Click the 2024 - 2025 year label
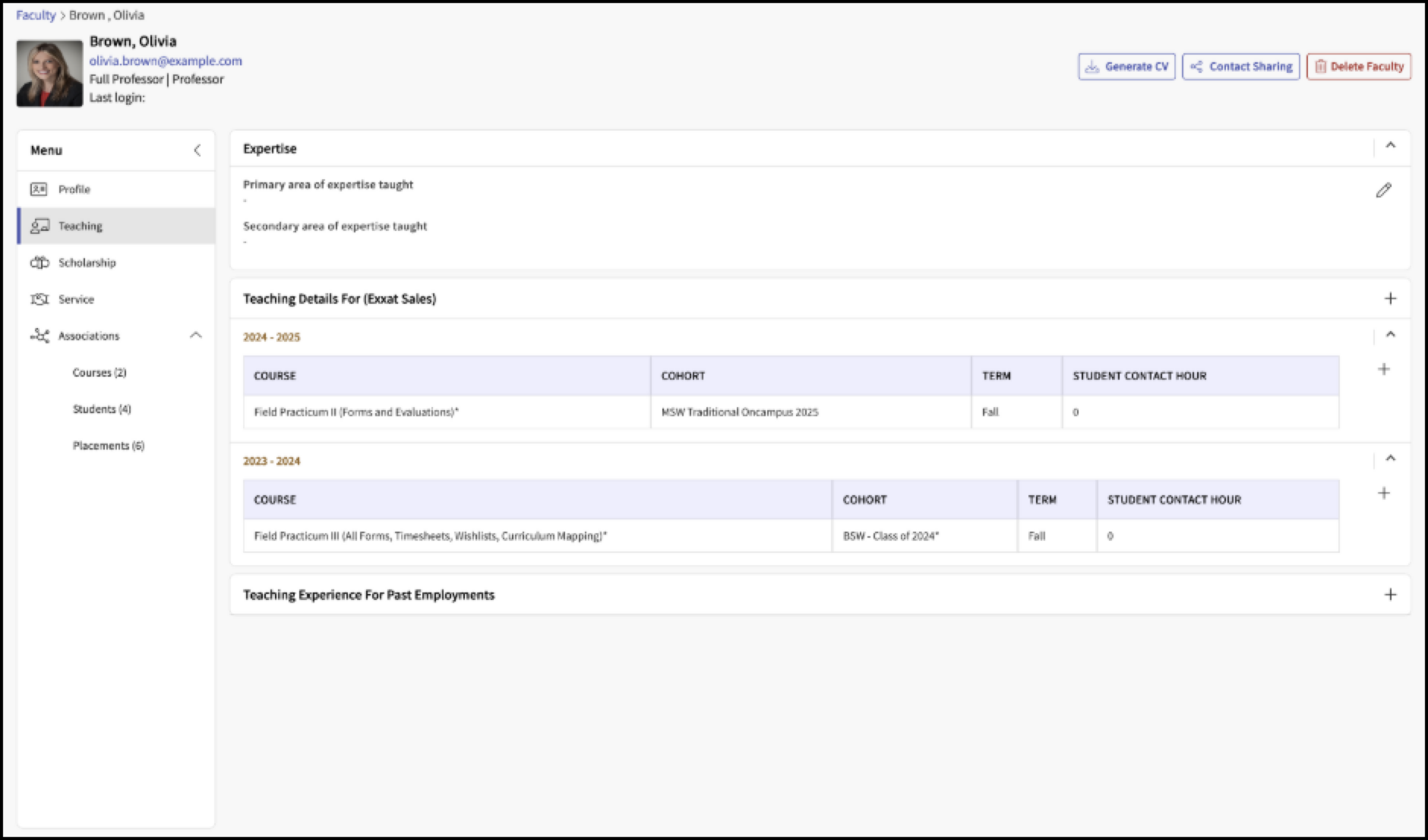Viewport: 1428px width, 840px height. [271, 337]
